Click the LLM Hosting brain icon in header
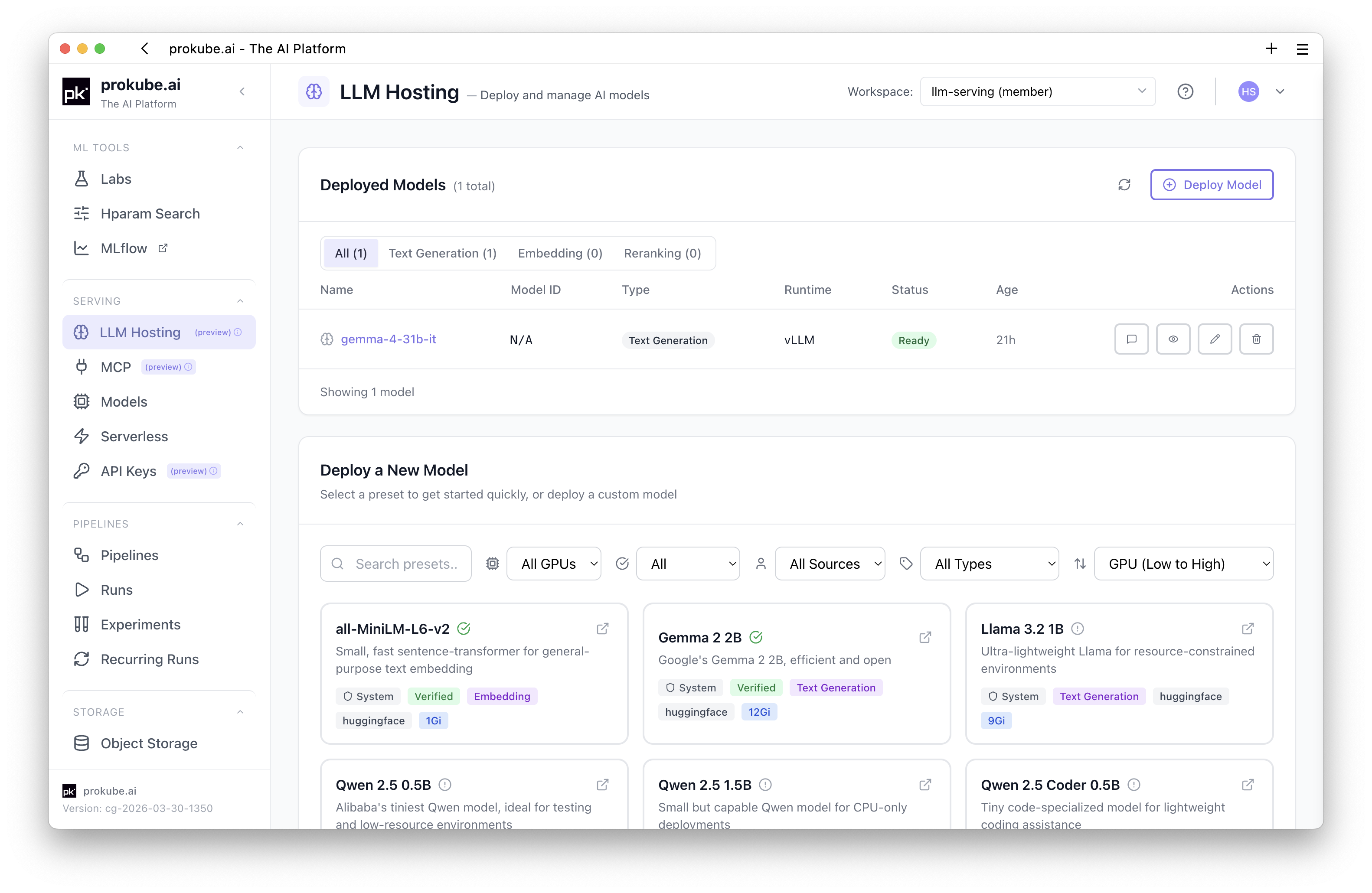The height and width of the screenshot is (893, 1372). tap(314, 91)
